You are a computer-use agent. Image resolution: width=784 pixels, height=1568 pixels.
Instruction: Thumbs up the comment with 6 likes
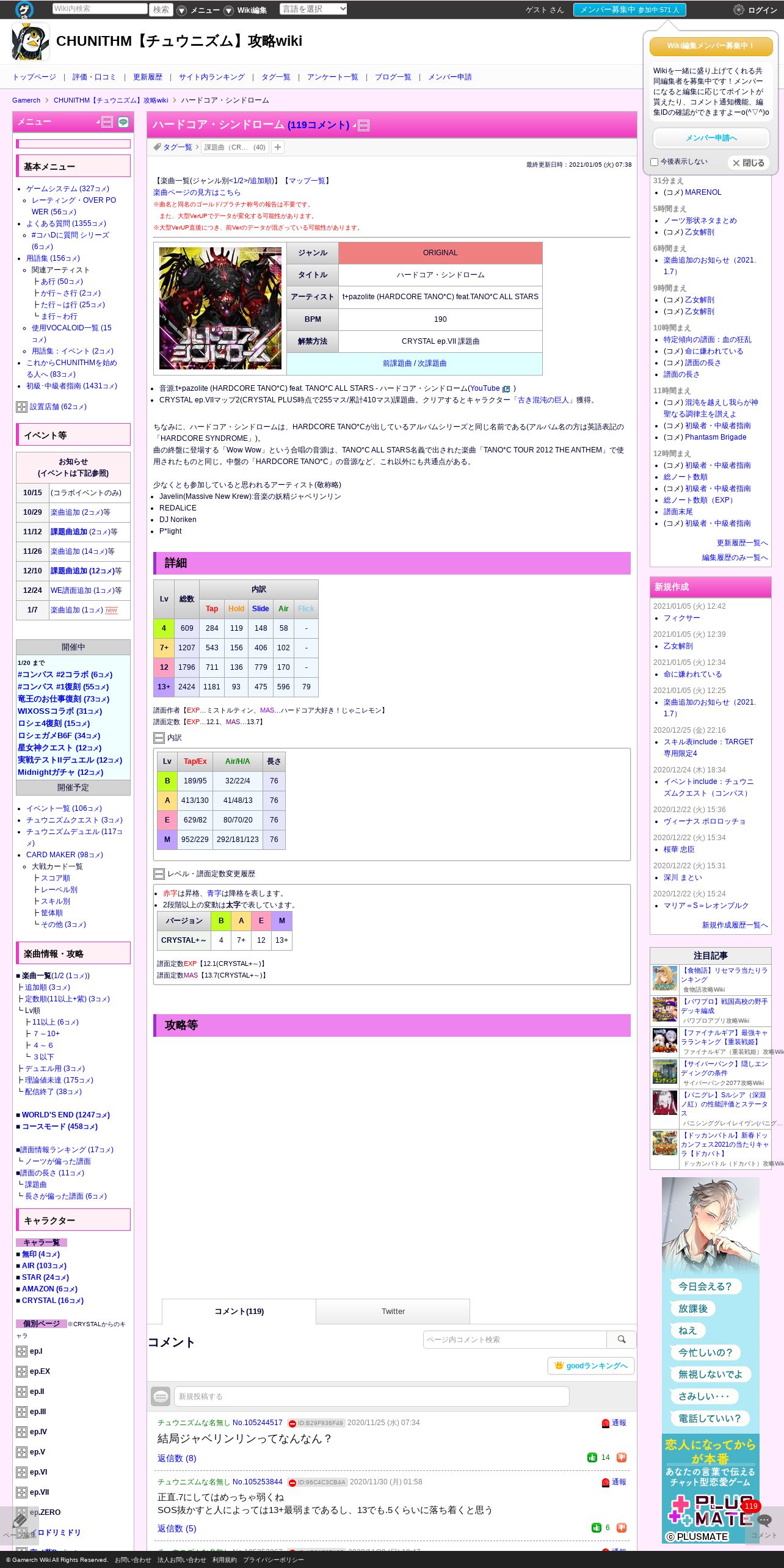tap(597, 1528)
